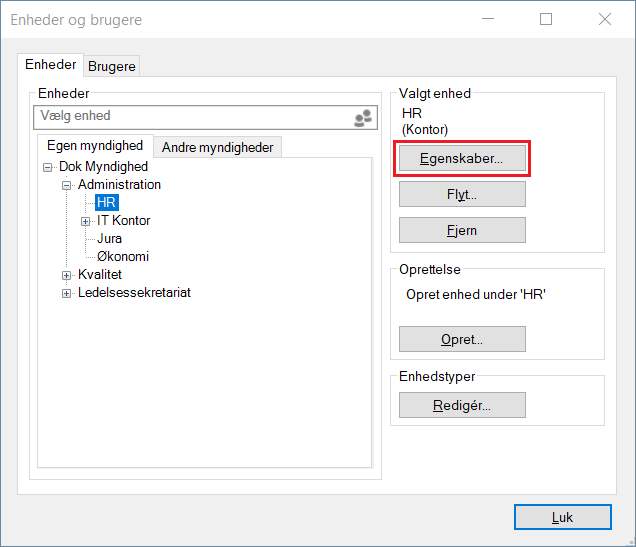Viewport: 636px width, 547px height.
Task: Click the Fjern button
Action: [x=462, y=230]
